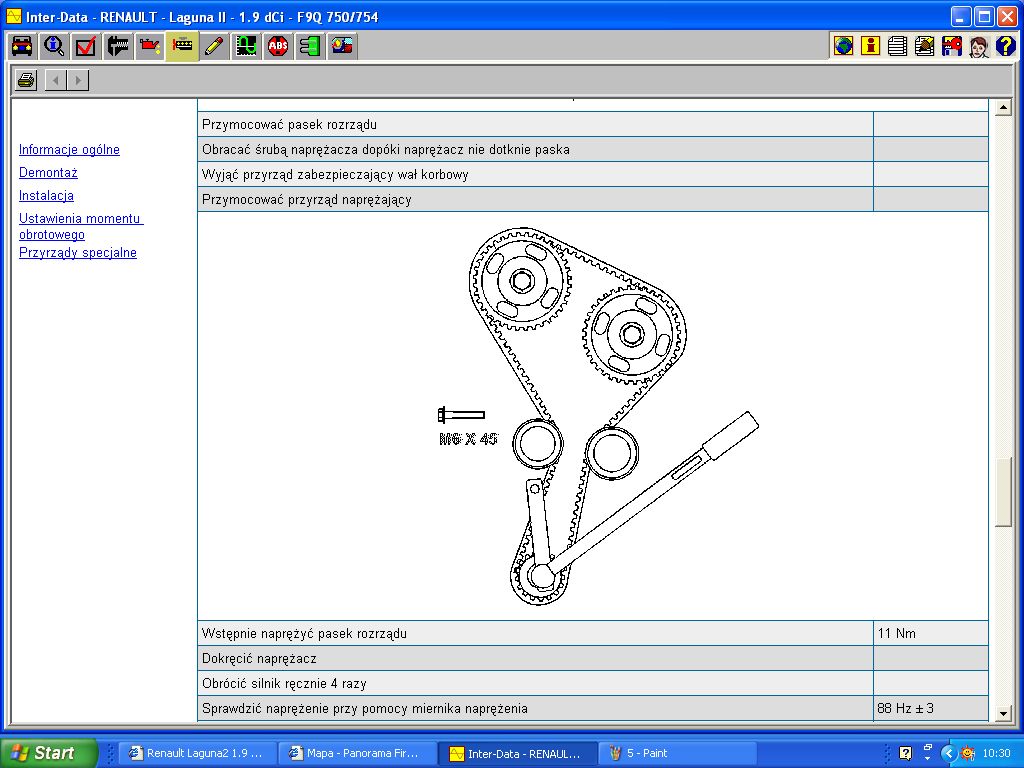
Task: Open the documents with stamp icon
Action: point(924,46)
